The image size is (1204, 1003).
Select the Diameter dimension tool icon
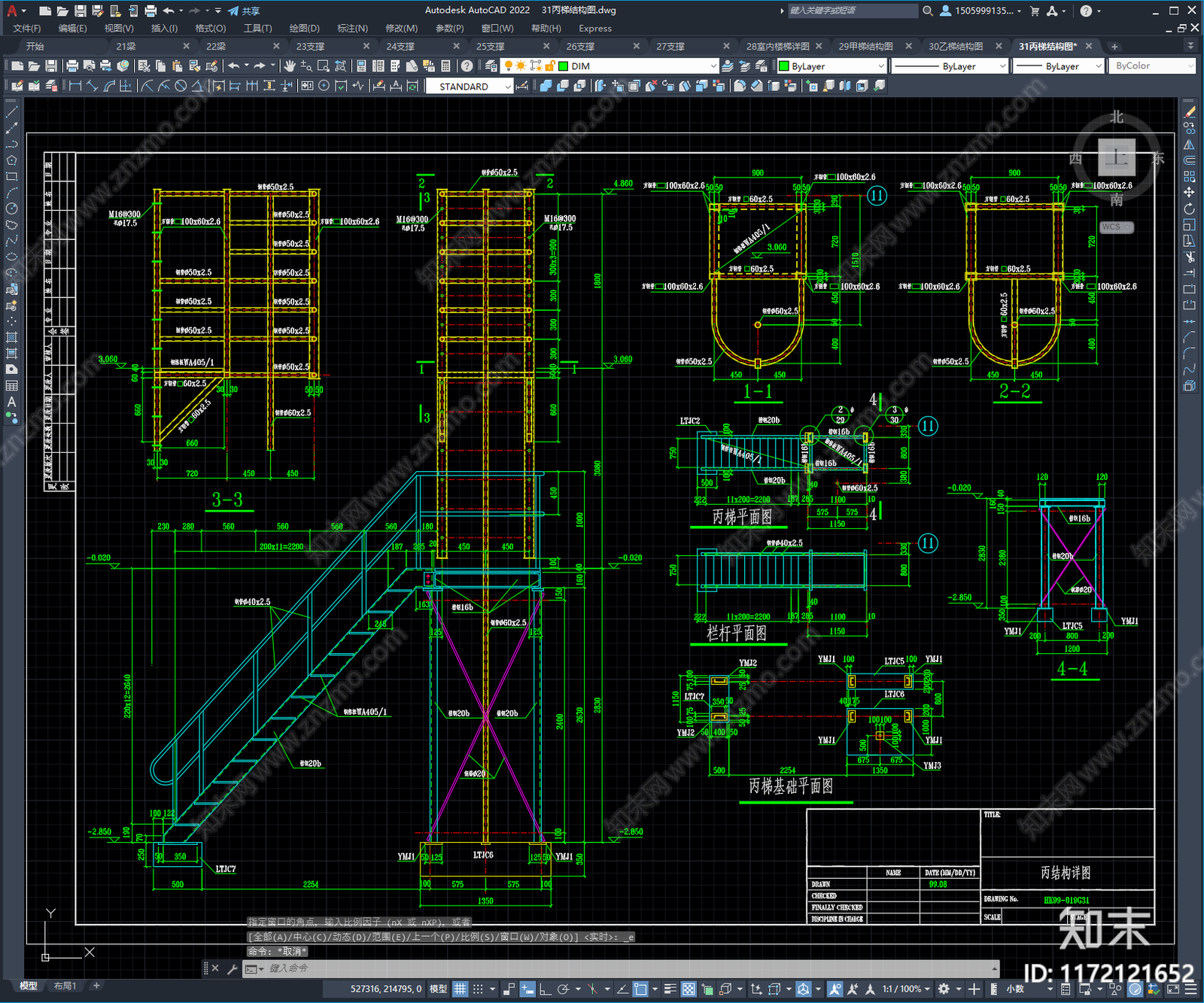pos(181,86)
